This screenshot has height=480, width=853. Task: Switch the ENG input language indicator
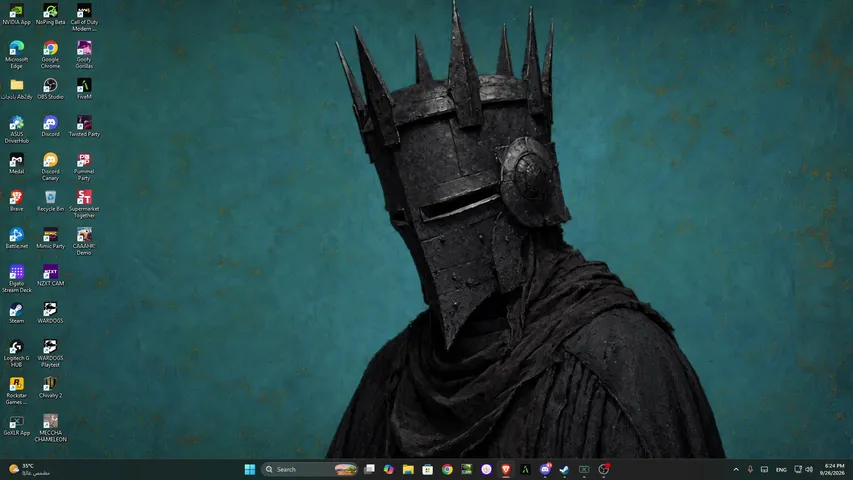781,469
